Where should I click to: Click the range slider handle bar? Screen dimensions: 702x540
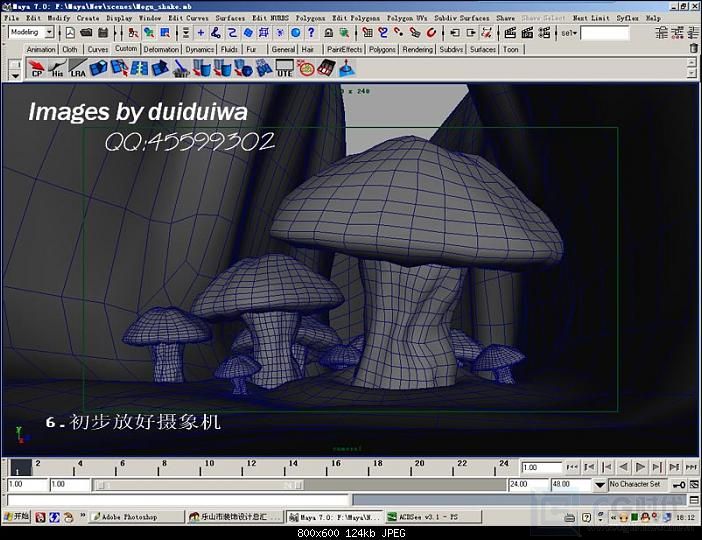[198, 485]
